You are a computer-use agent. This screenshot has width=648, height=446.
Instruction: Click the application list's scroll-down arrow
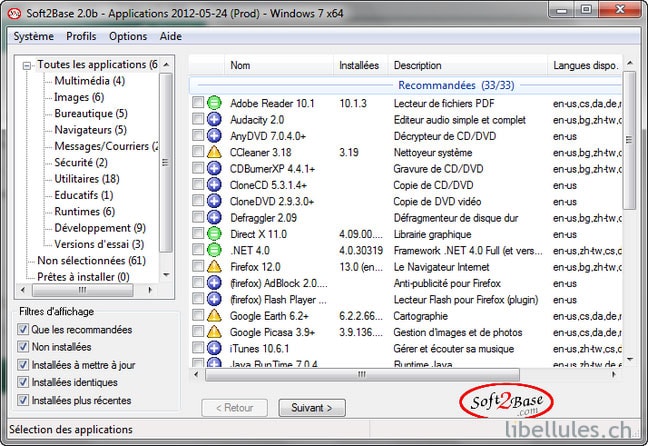pyautogui.click(x=629, y=360)
